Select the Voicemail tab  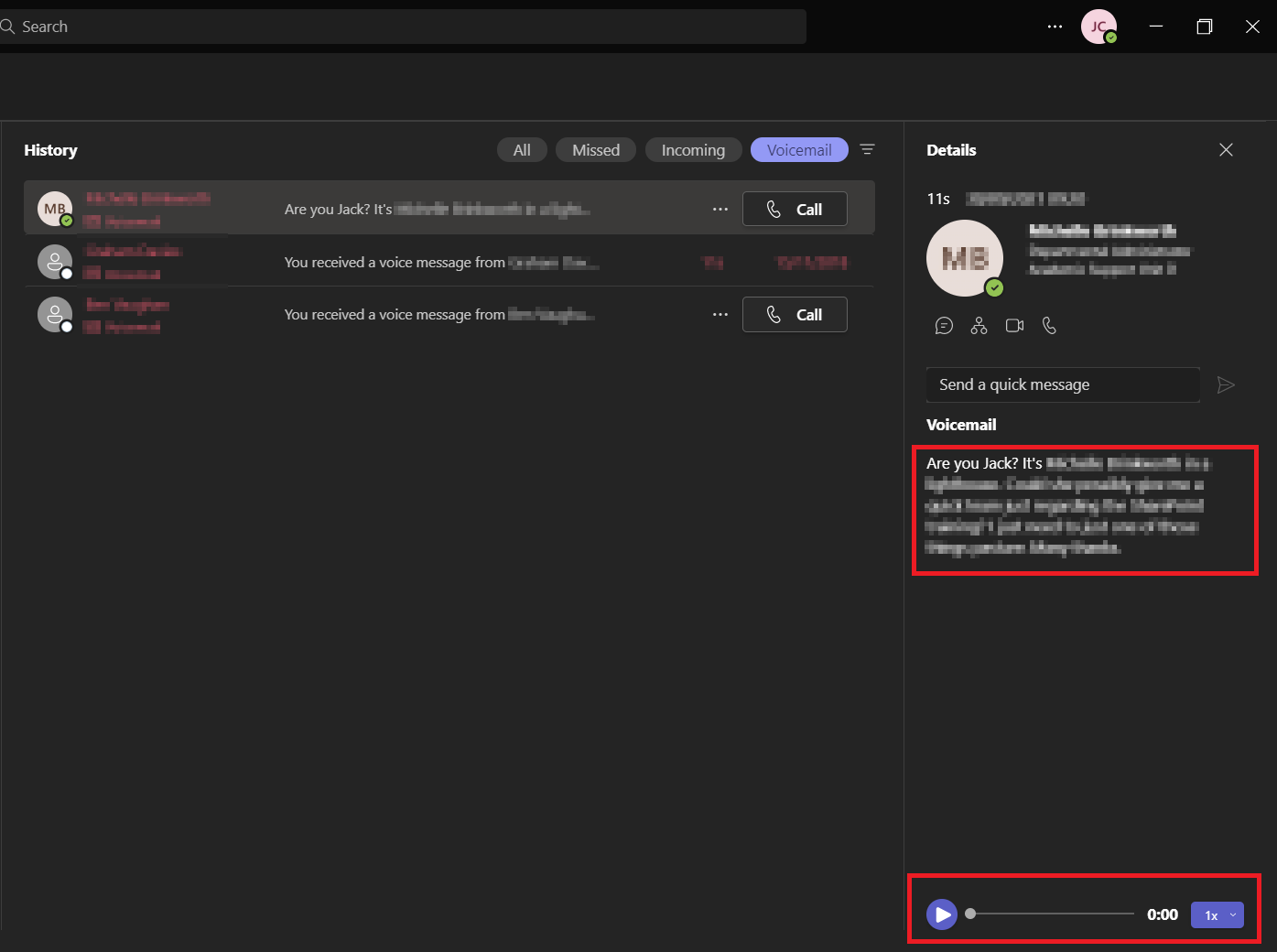coord(798,149)
